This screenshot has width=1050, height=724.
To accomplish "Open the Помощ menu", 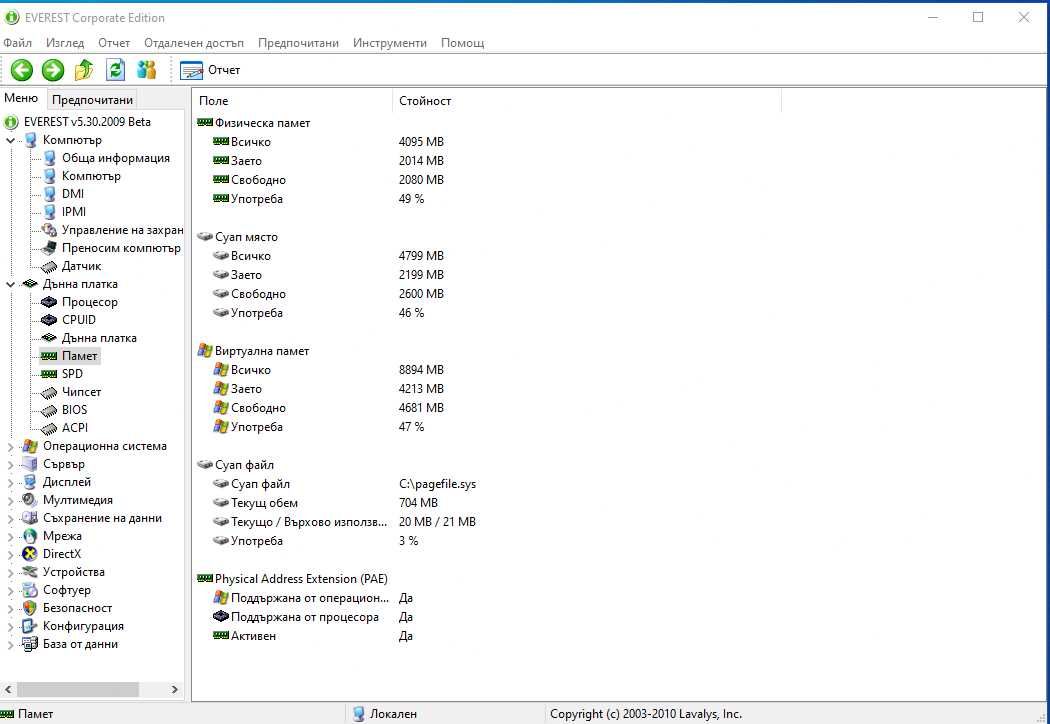I will [x=462, y=43].
